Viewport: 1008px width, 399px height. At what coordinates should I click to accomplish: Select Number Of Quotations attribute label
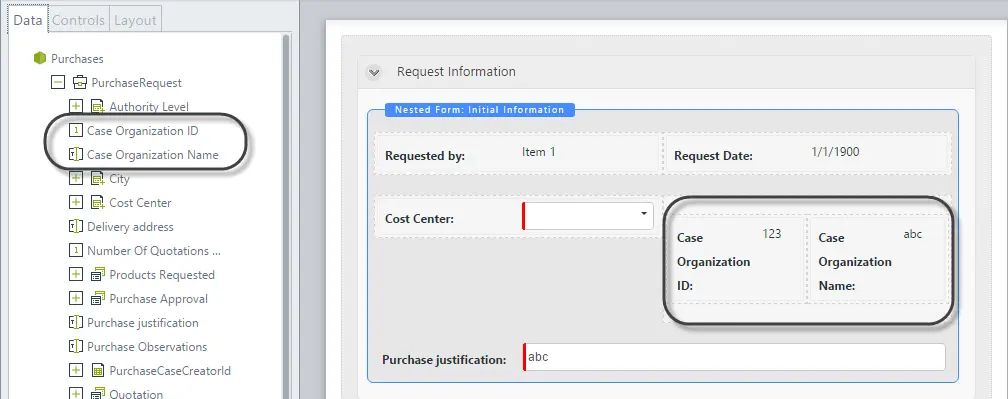tap(154, 251)
